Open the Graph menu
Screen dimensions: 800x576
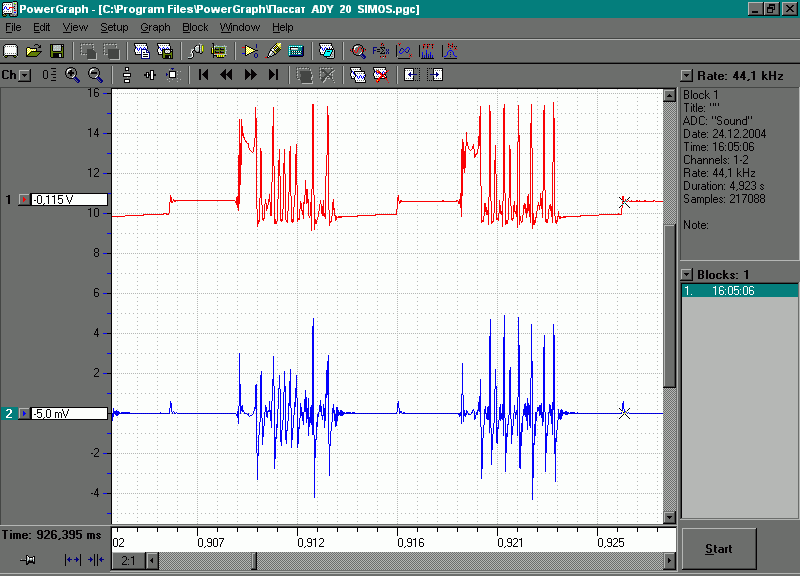155,28
